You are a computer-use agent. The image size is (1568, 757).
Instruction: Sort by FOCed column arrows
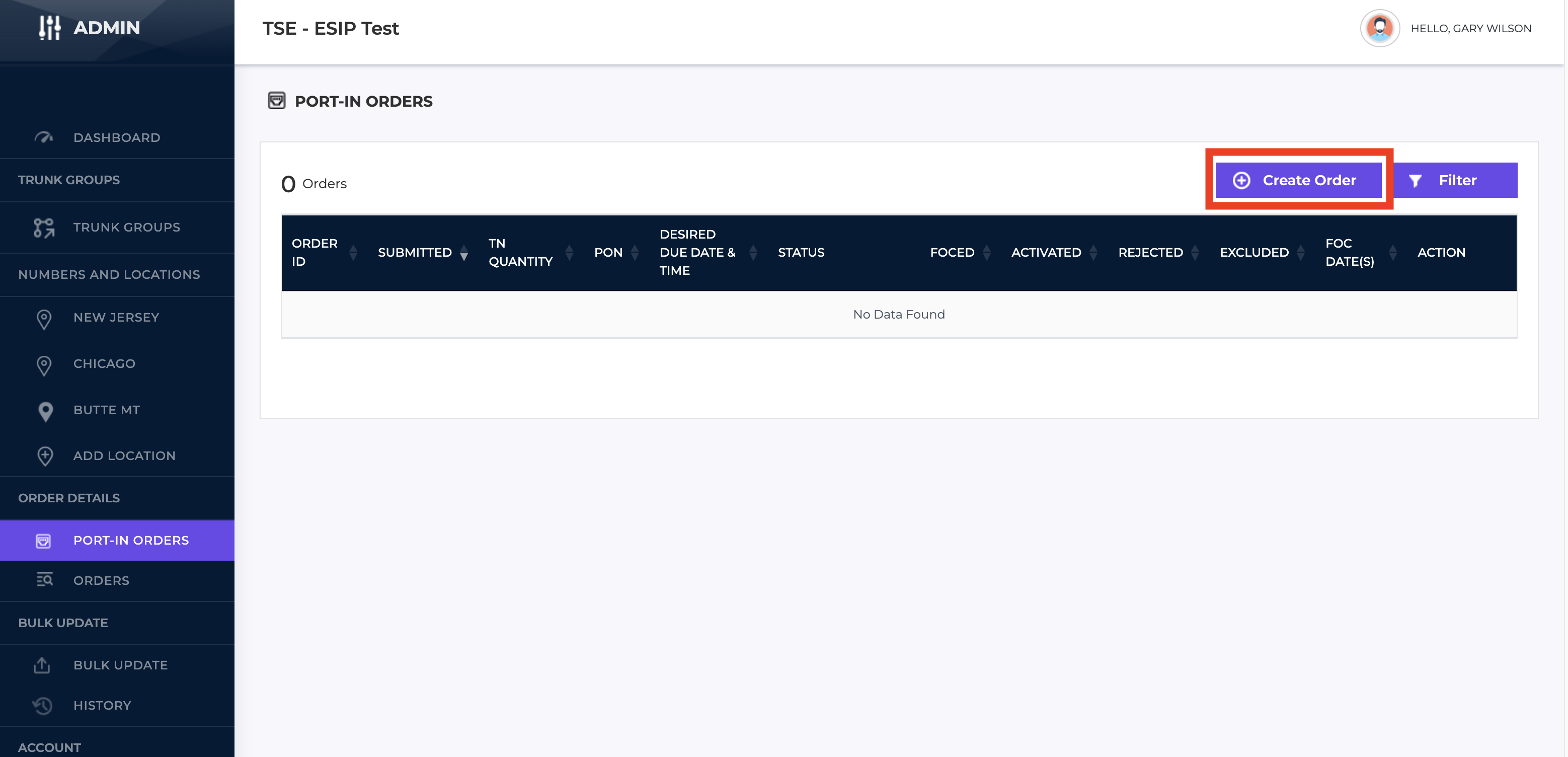(987, 252)
